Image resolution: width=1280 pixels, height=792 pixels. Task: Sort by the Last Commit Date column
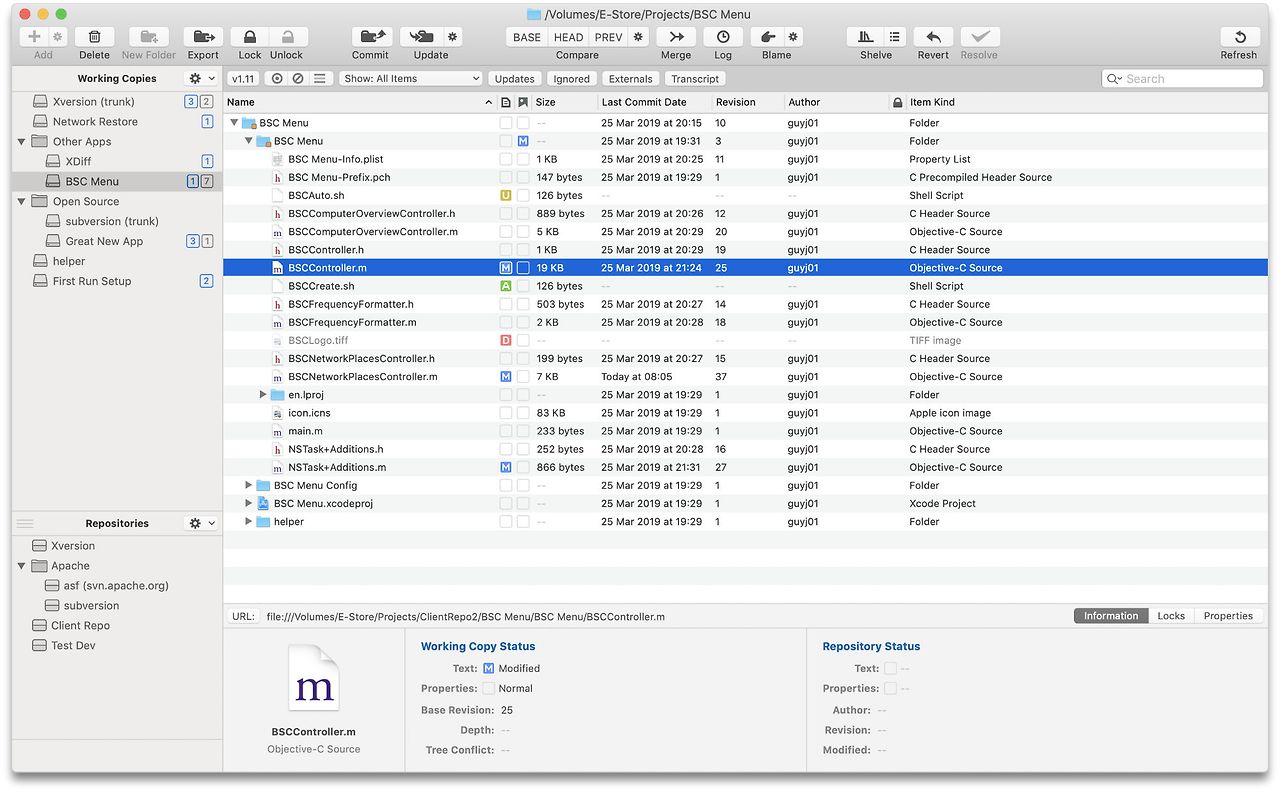point(654,102)
